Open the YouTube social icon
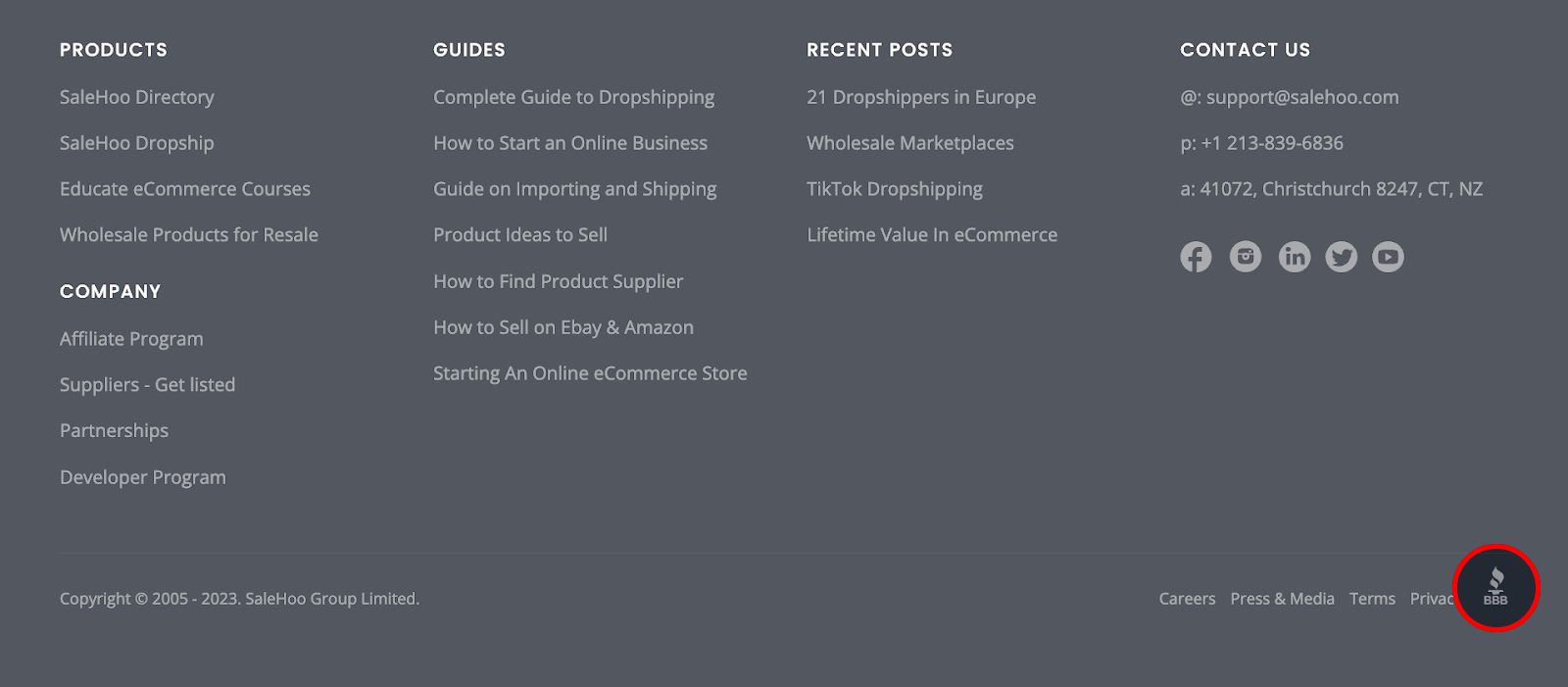 (1388, 257)
